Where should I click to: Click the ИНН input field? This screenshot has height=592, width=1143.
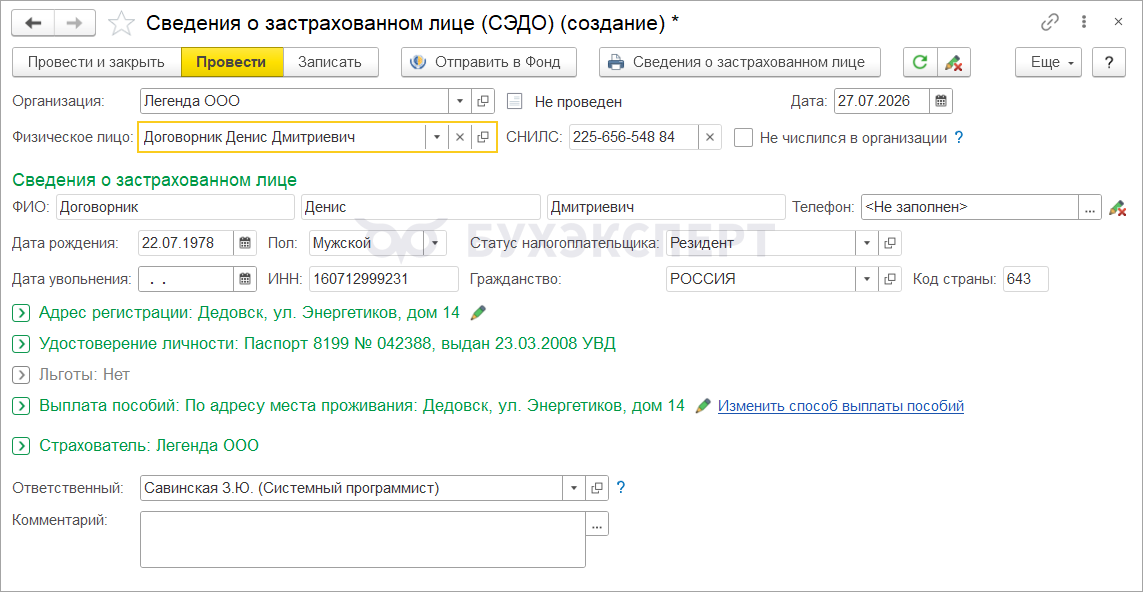(x=384, y=279)
